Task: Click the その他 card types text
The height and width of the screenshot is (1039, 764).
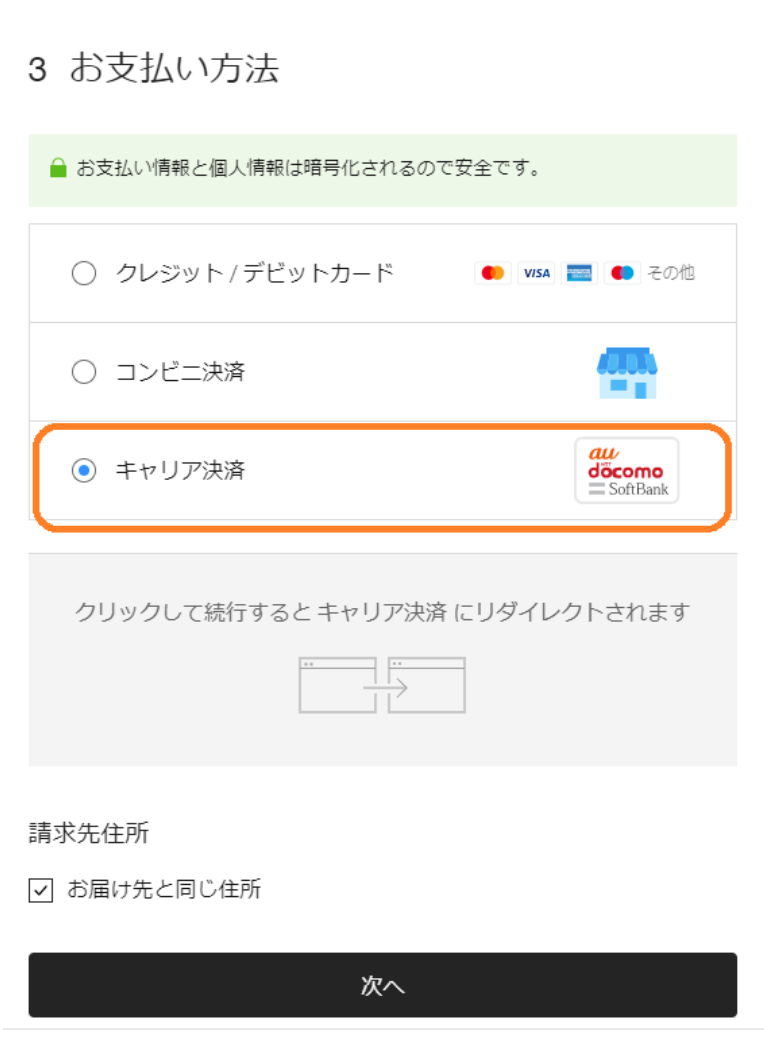Action: pyautogui.click(x=671, y=272)
